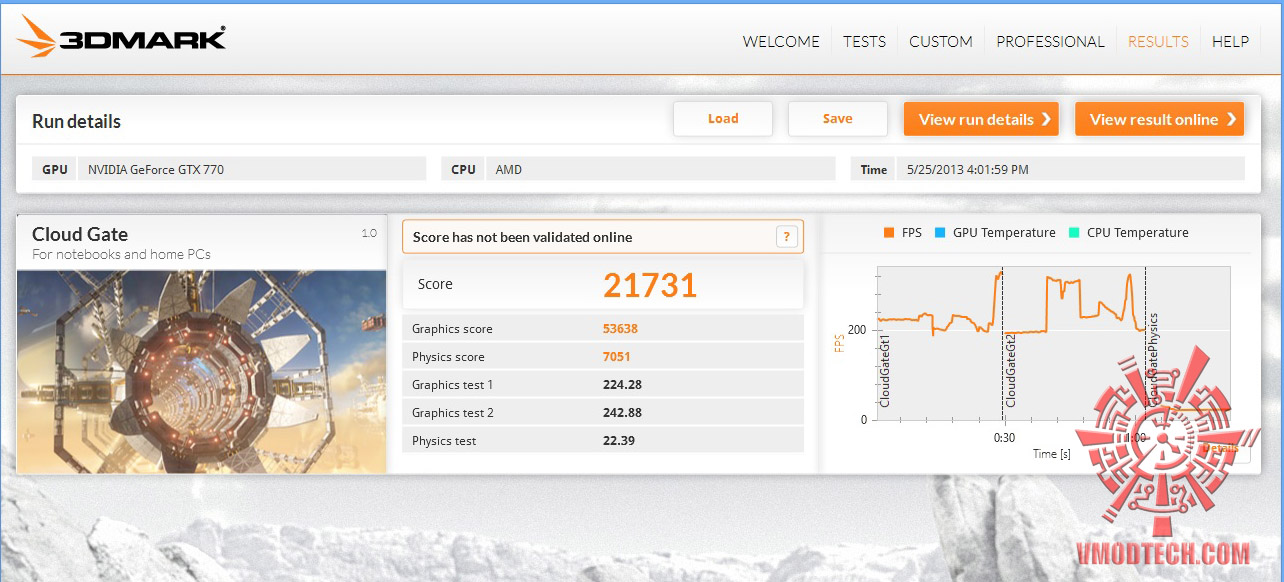Toggle the CPU Temperature teal swatch
This screenshot has width=1284, height=582.
pyautogui.click(x=1073, y=233)
